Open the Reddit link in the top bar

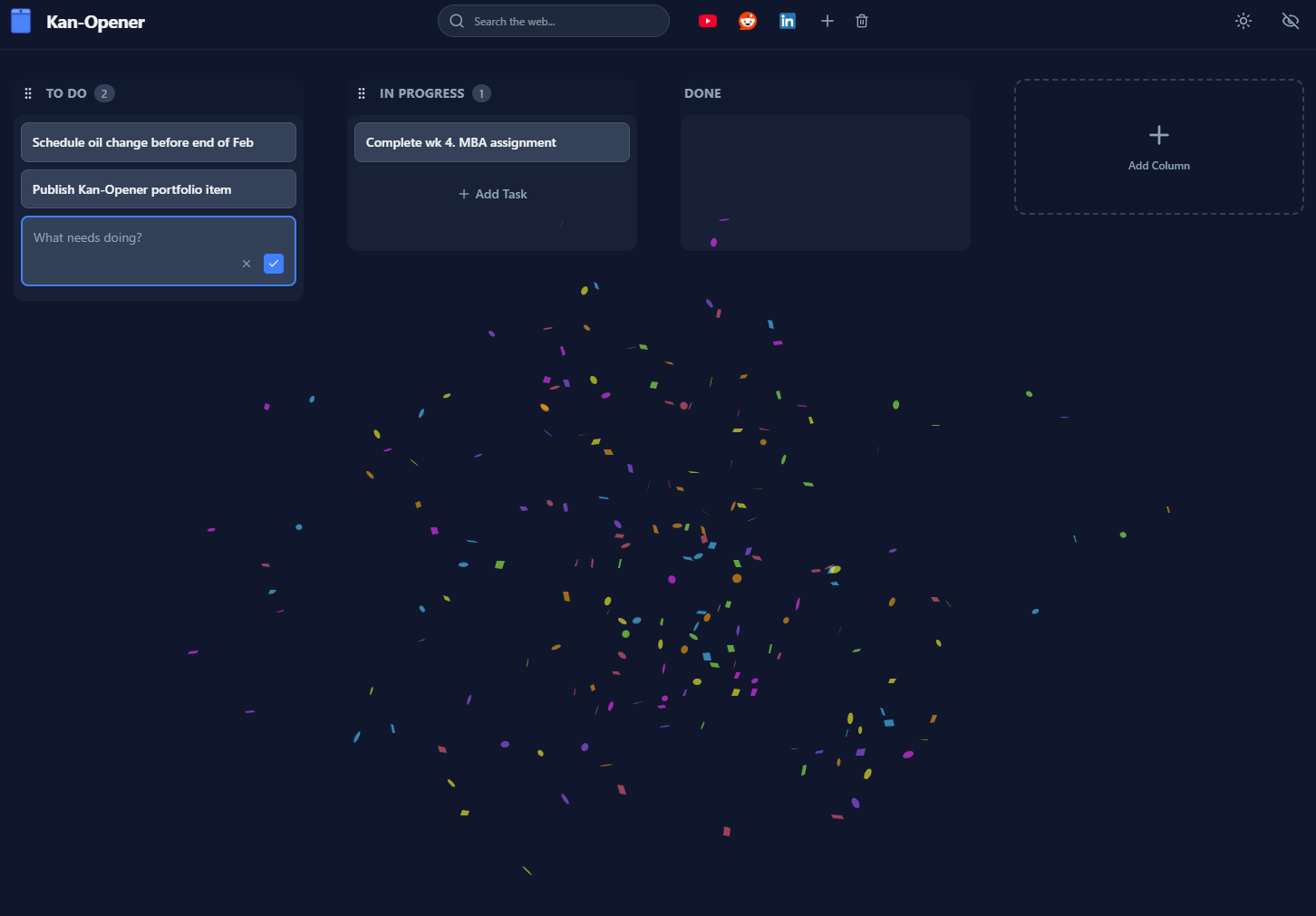[748, 20]
